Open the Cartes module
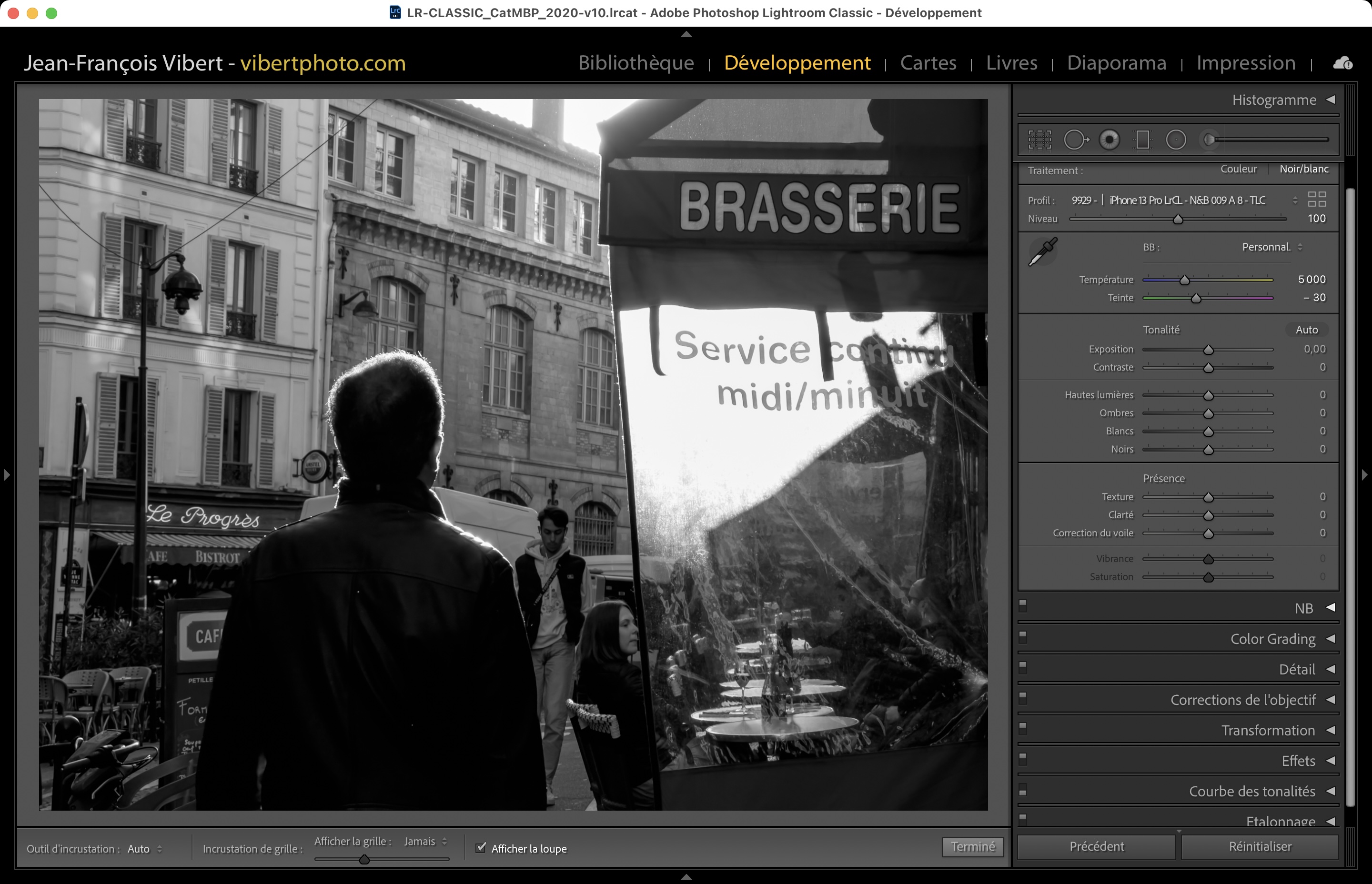Image resolution: width=1372 pixels, height=884 pixels. coord(928,62)
